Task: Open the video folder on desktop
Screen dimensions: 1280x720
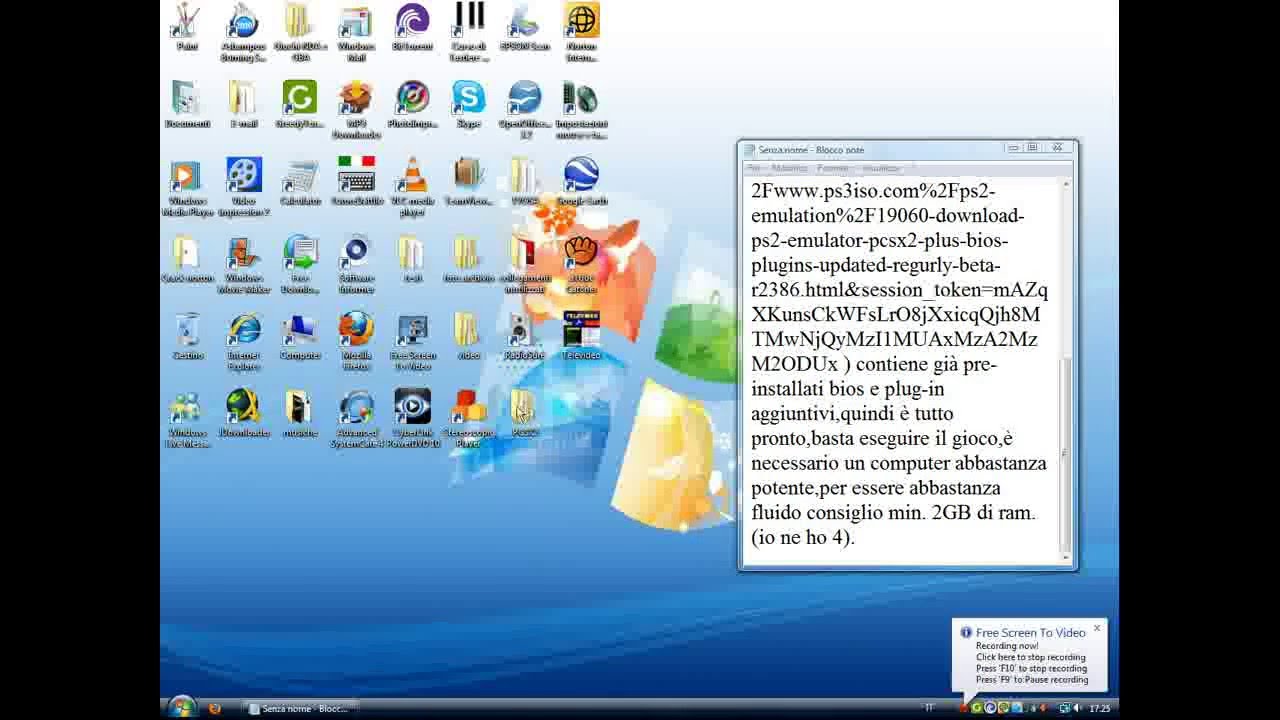Action: coord(468,336)
